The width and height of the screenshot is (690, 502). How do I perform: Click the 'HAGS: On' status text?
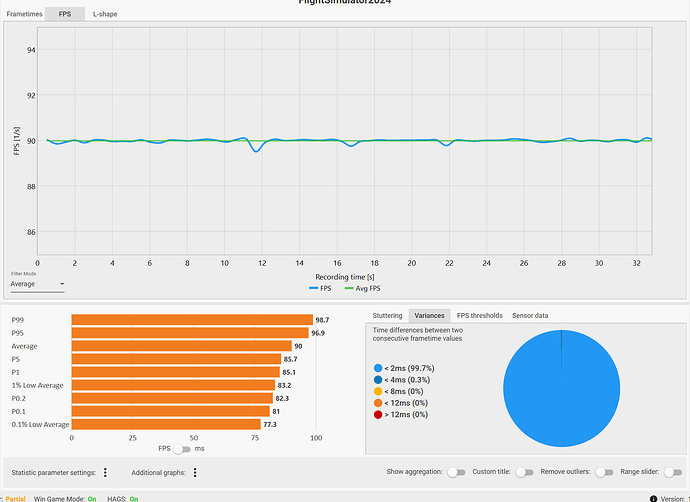(123, 499)
